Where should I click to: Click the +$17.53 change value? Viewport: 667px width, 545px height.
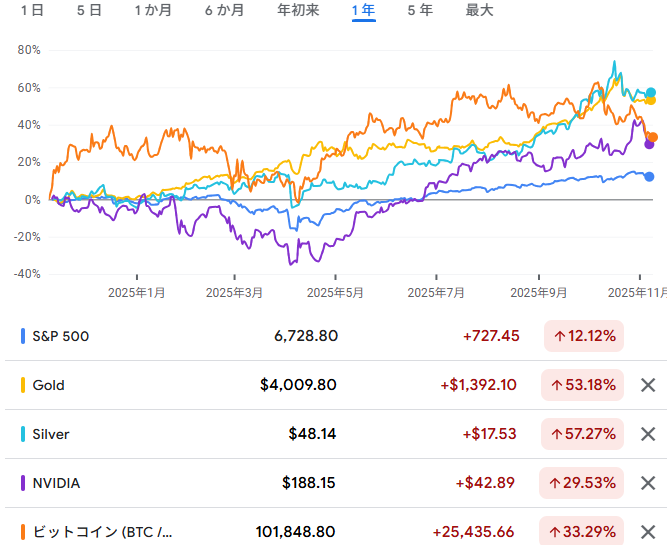[490, 434]
